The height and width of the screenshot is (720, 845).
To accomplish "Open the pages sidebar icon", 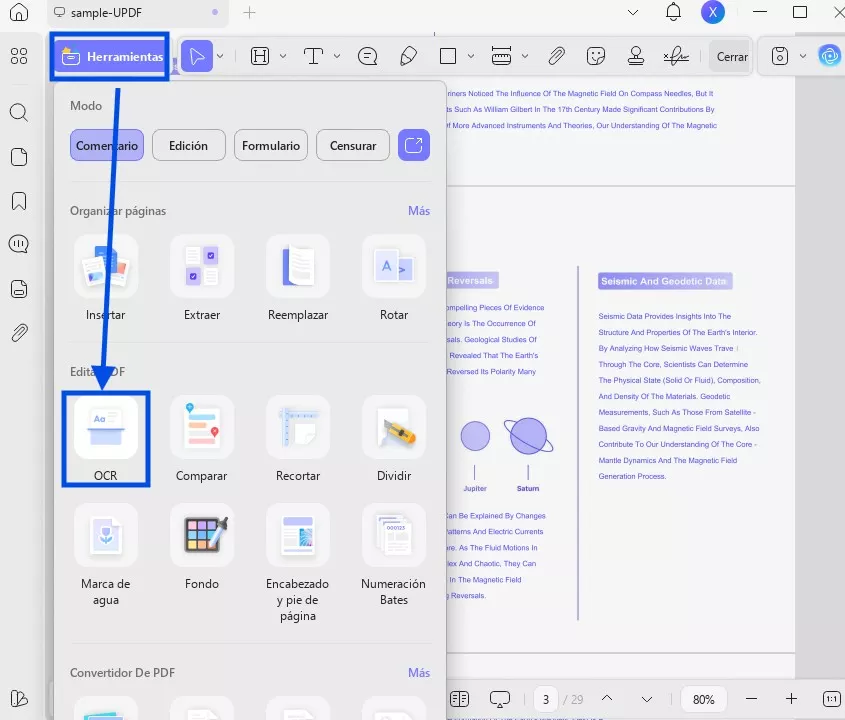I will [x=19, y=157].
